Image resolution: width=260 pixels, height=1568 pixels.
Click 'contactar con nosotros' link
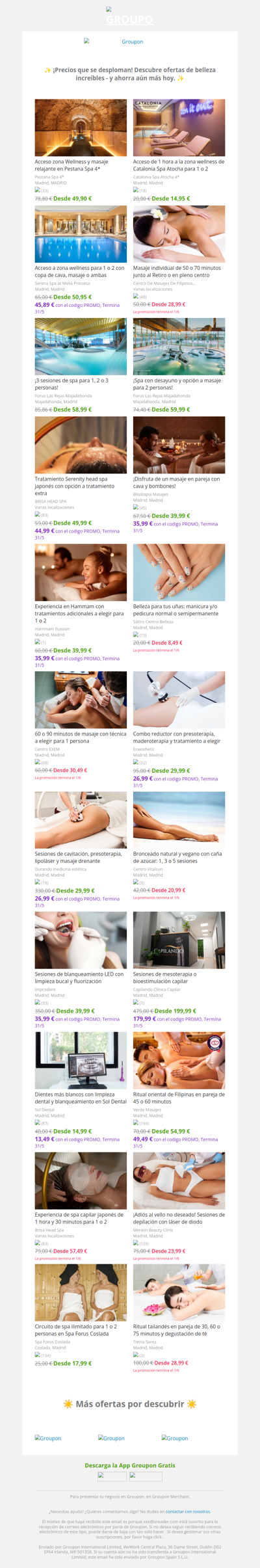click(x=188, y=1511)
